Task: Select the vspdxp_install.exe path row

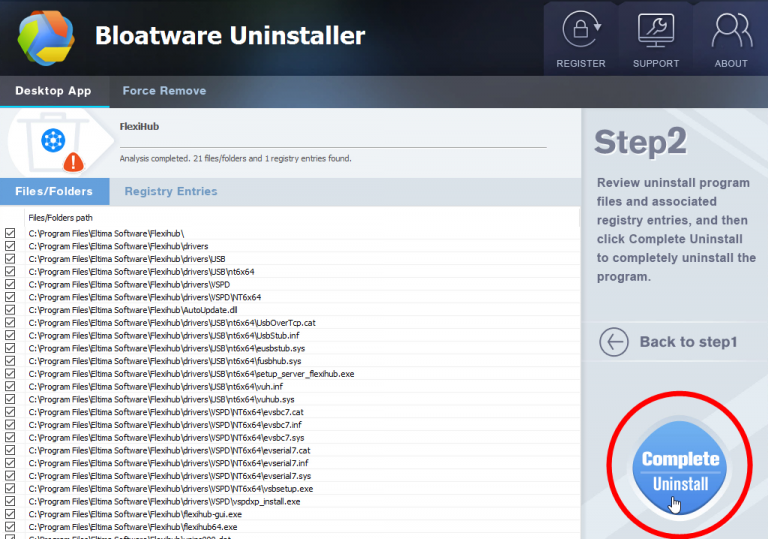Action: pos(290,501)
